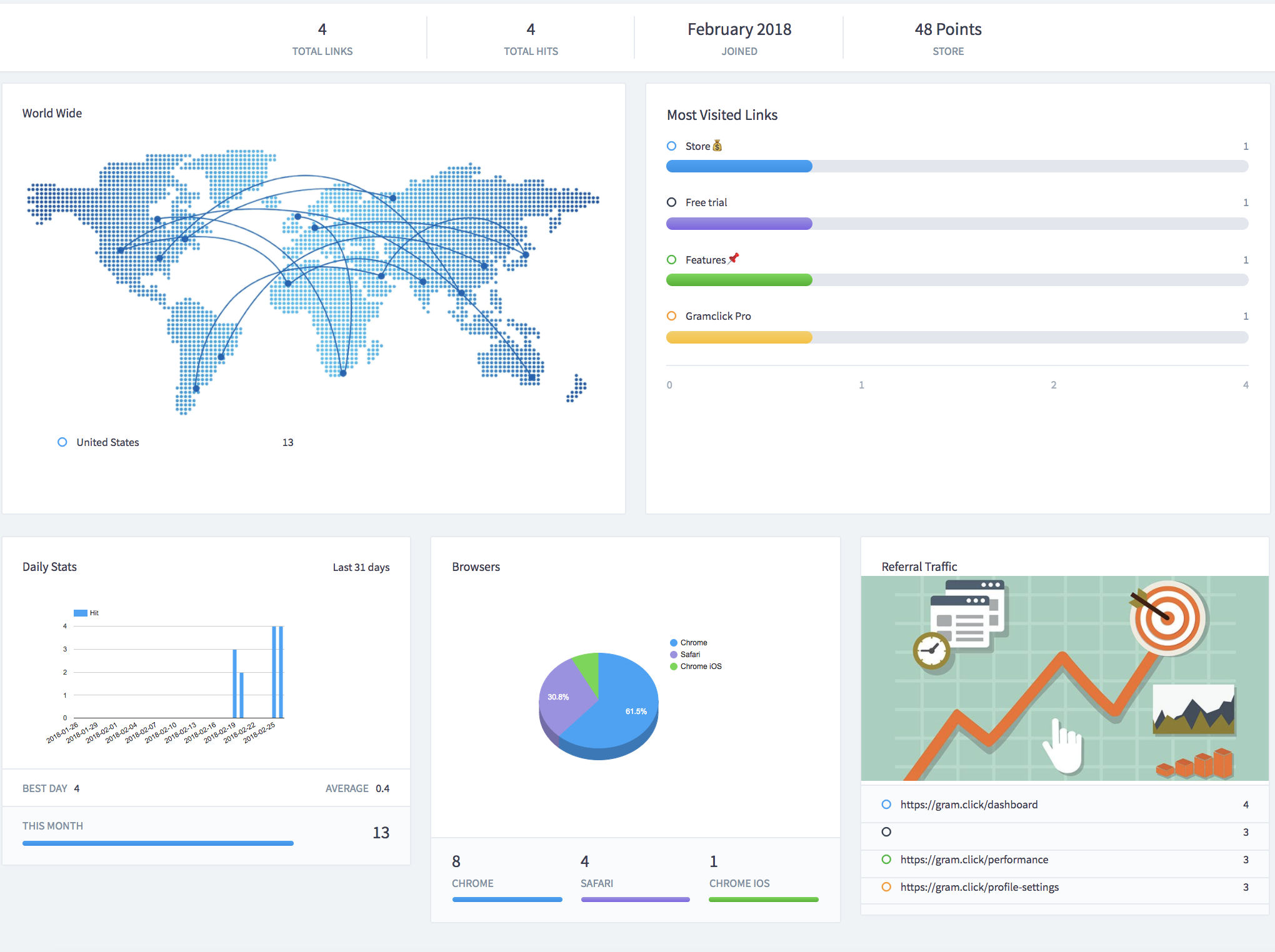1275x952 pixels.
Task: Click the orange circle beside Gramclick Pro
Action: (x=672, y=316)
